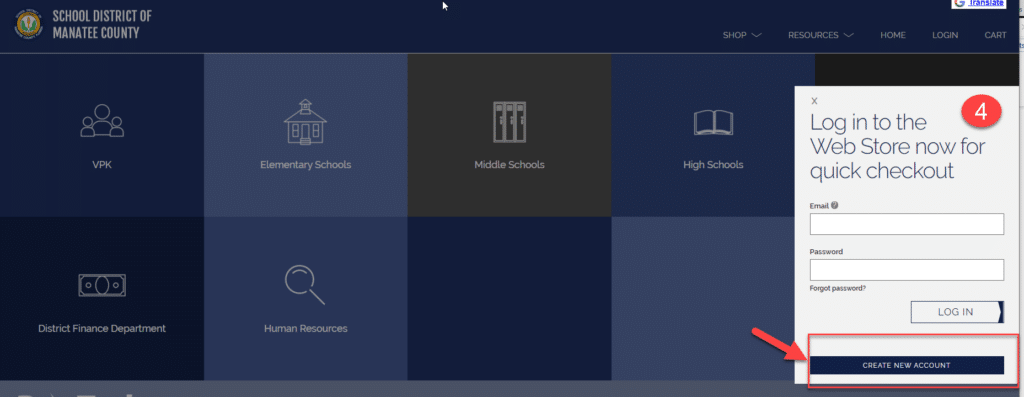This screenshot has width=1024, height=397.
Task: Focus the Email input field
Action: [906, 224]
